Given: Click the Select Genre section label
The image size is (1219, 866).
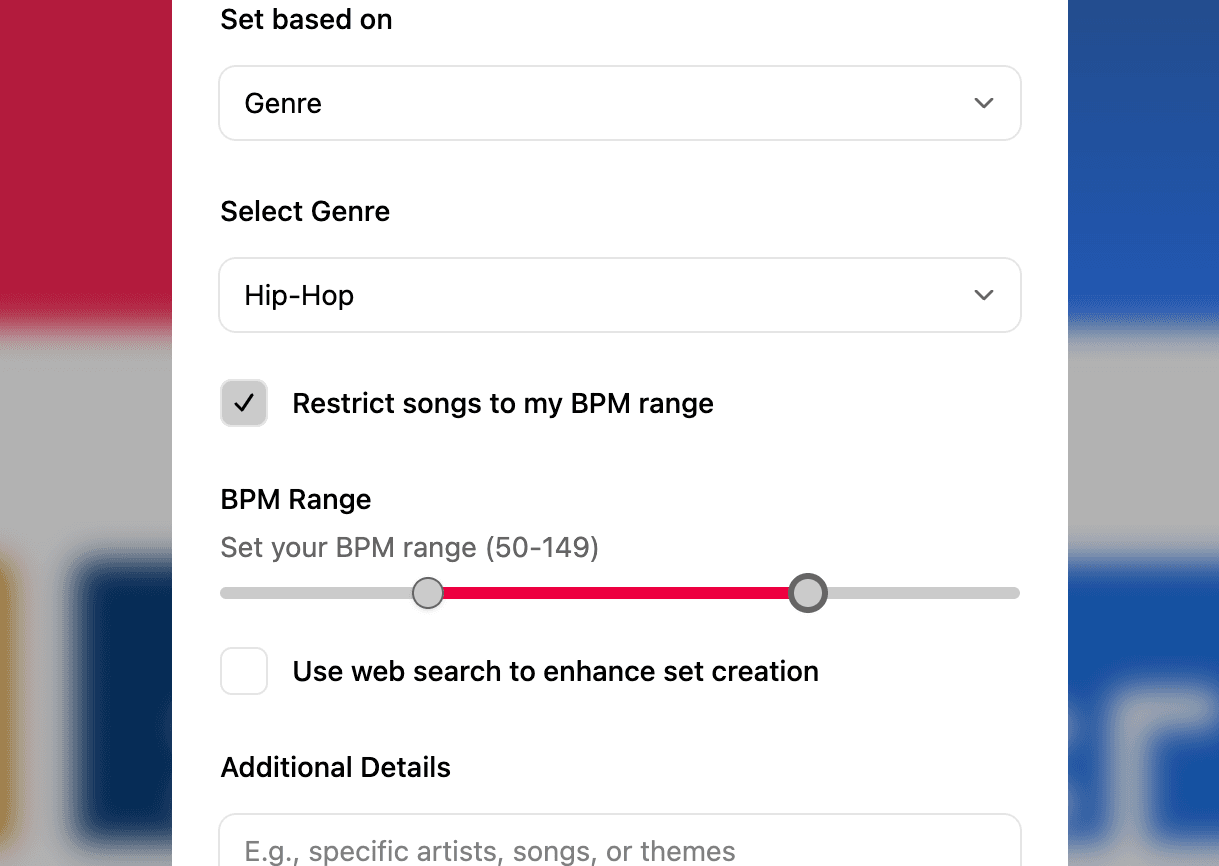Looking at the screenshot, I should (x=305, y=211).
